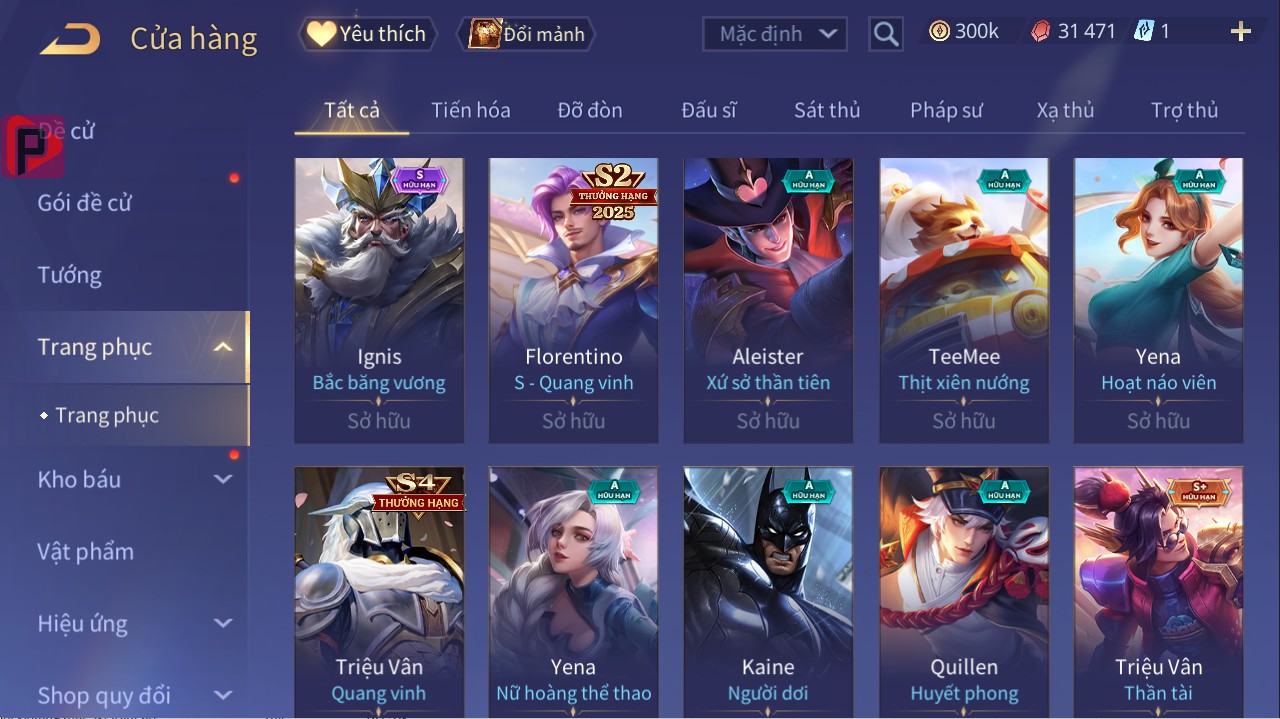Click the gold coin 300k icon
This screenshot has height=719, width=1280.
point(939,31)
